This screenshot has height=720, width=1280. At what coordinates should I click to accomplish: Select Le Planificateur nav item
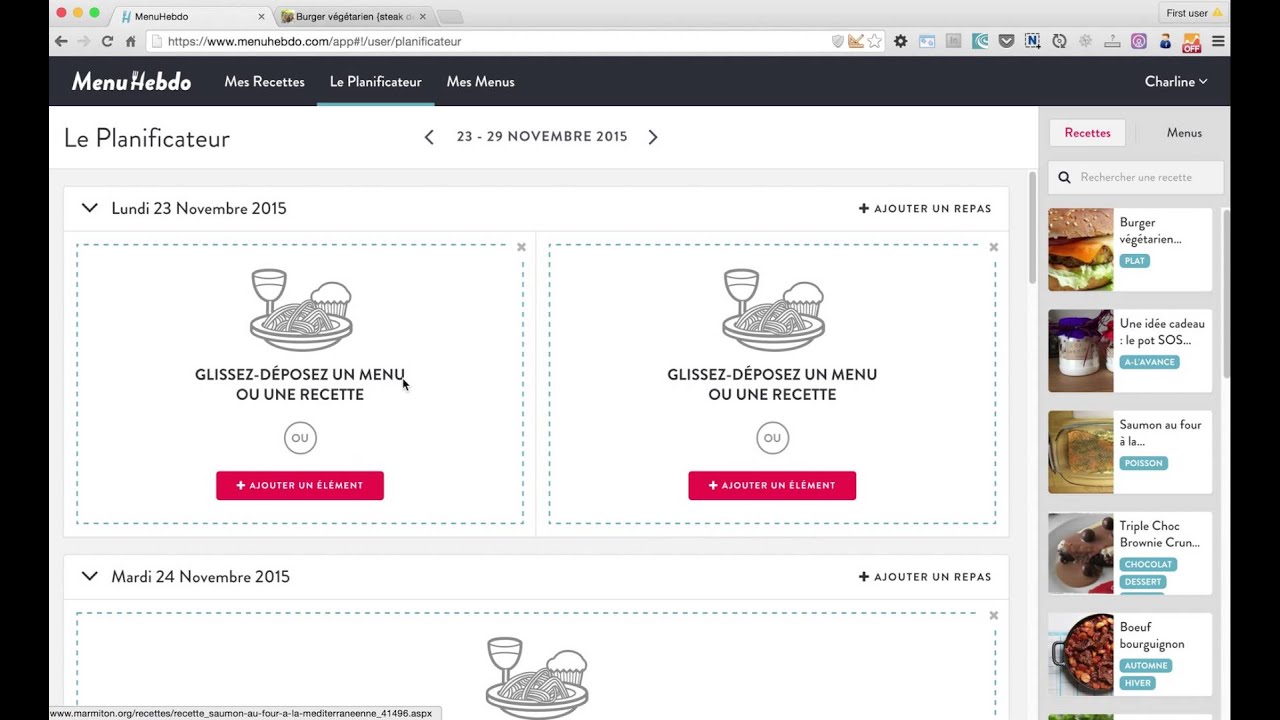click(376, 82)
